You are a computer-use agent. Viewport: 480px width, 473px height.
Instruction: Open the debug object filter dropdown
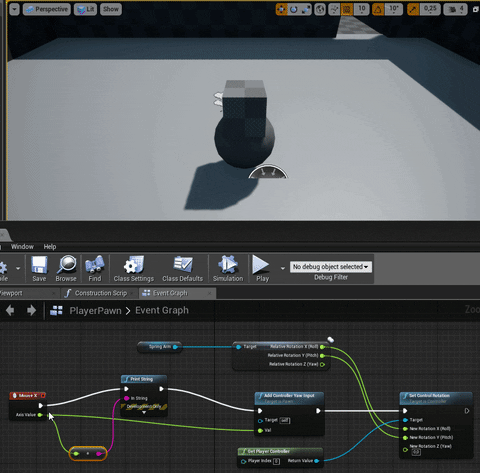point(331,267)
